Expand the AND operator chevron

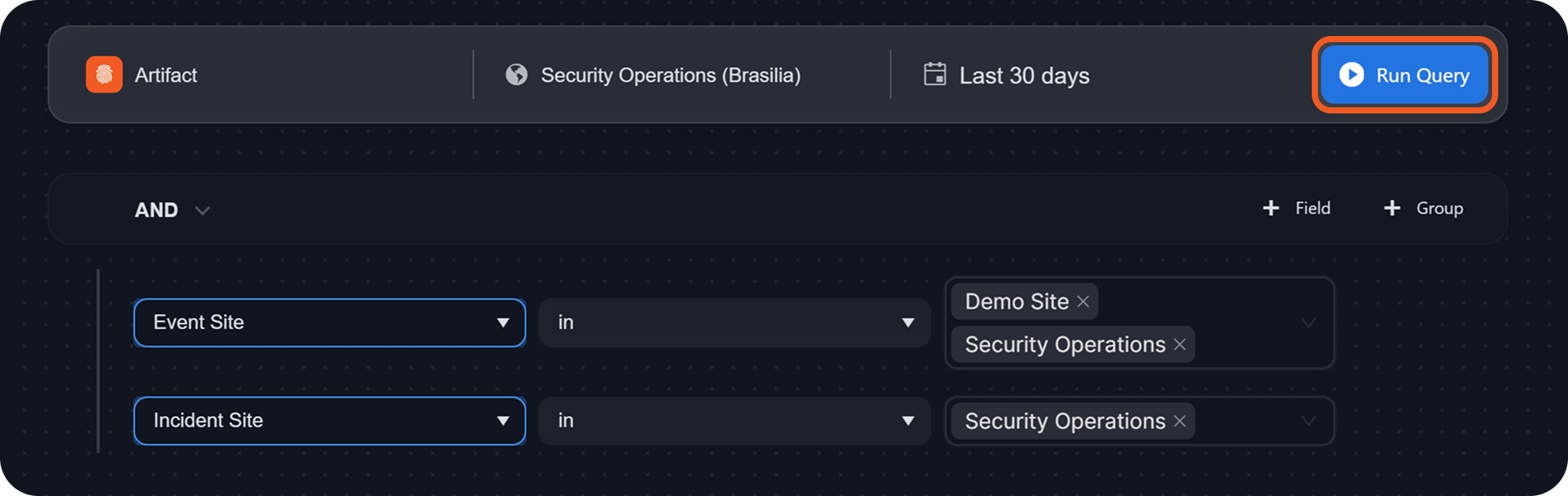(203, 210)
